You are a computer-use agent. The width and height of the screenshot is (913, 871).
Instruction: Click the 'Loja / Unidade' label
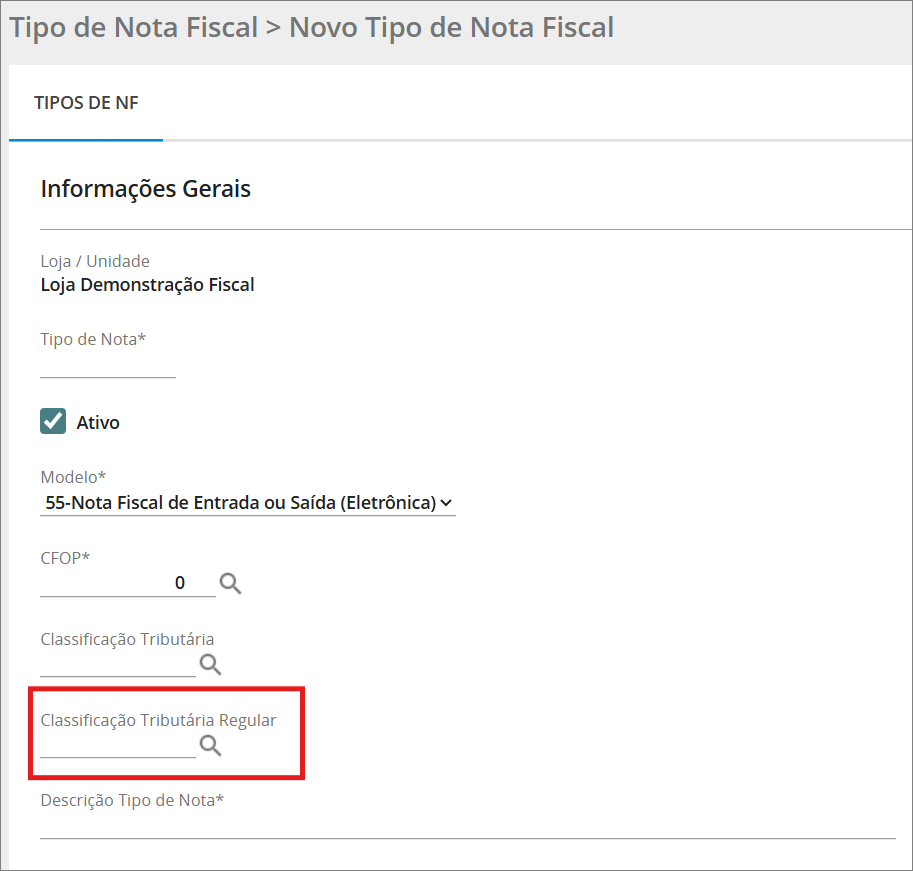click(x=95, y=261)
